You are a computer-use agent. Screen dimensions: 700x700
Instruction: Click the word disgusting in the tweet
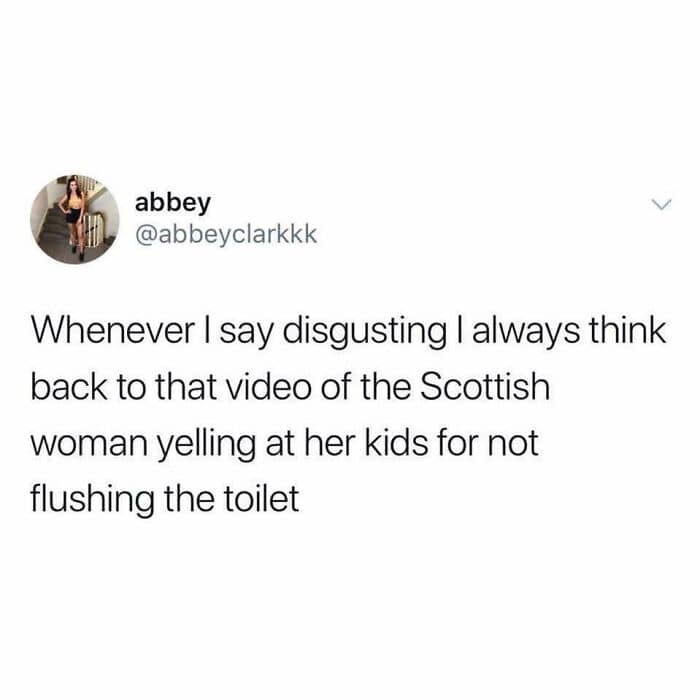(x=365, y=333)
